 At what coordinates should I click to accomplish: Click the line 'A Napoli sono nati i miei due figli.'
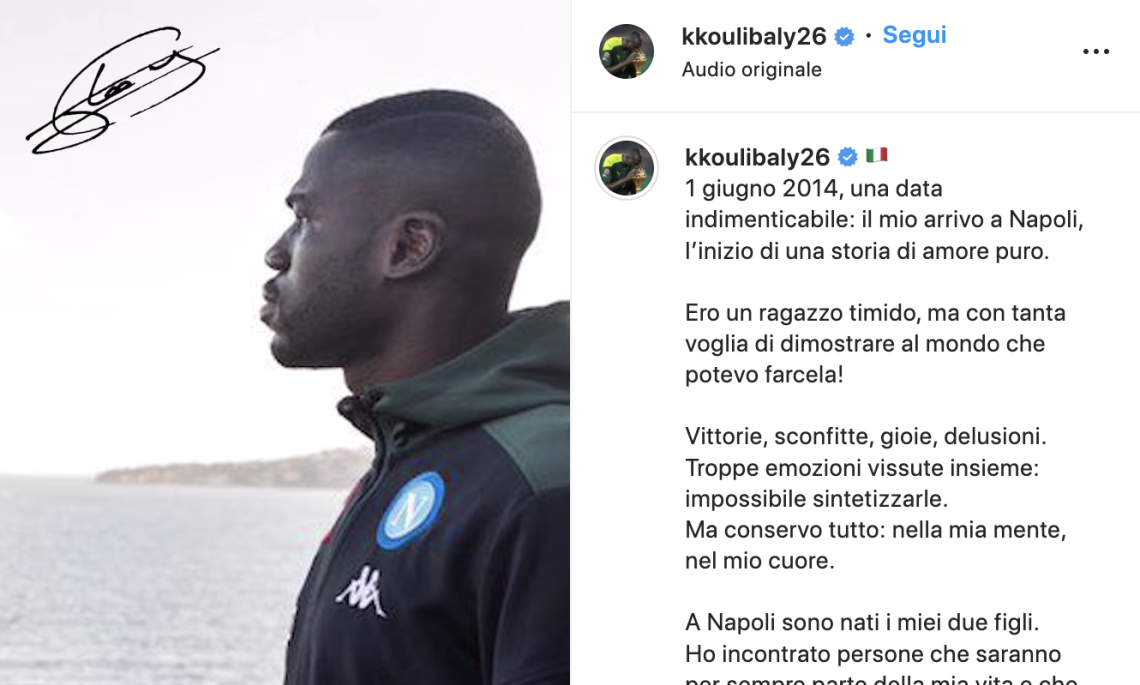point(862,622)
